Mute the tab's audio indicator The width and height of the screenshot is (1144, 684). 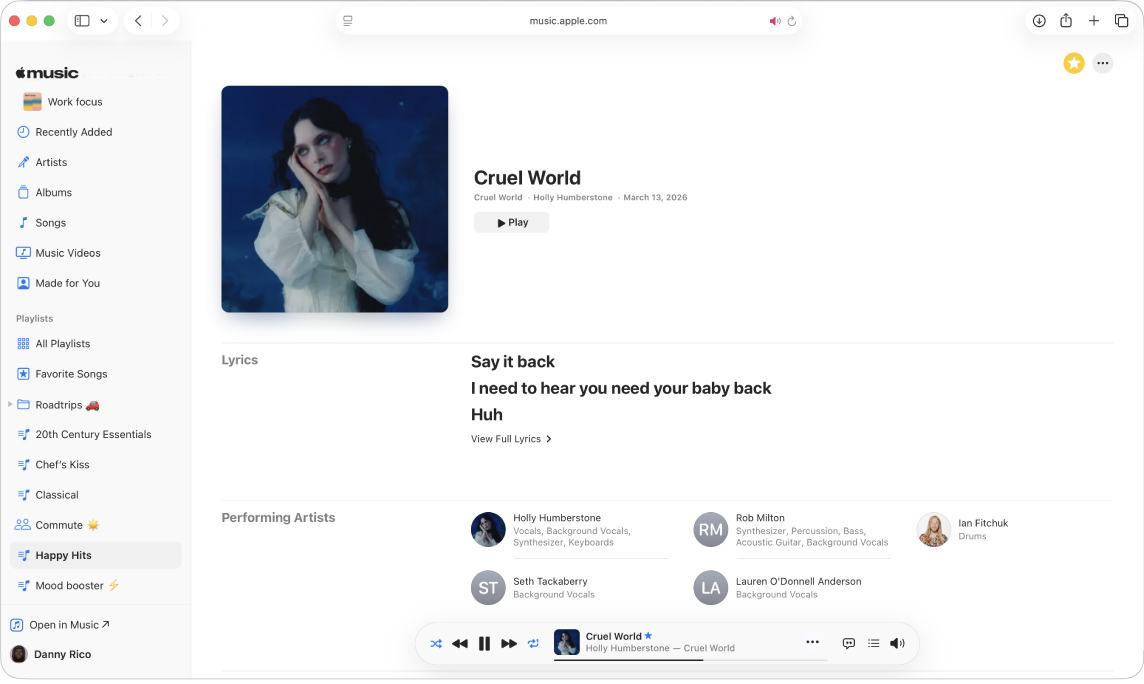[x=775, y=21]
